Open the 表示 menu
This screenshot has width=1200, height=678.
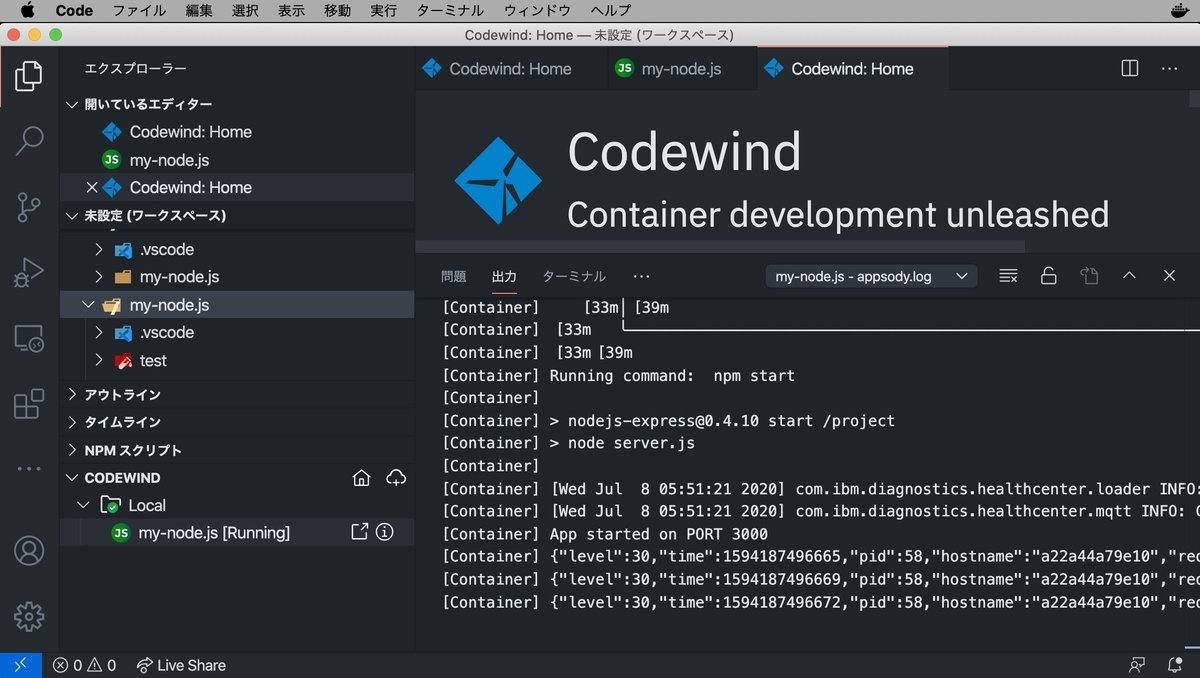click(291, 11)
